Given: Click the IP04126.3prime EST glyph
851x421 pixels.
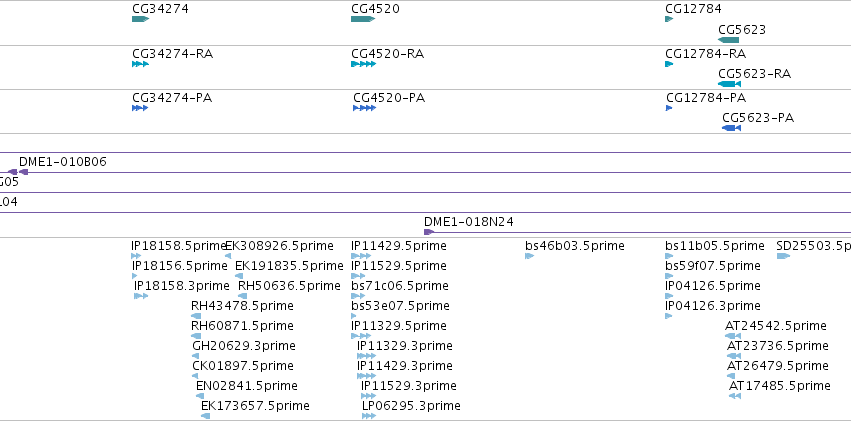Looking at the screenshot, I should (669, 316).
